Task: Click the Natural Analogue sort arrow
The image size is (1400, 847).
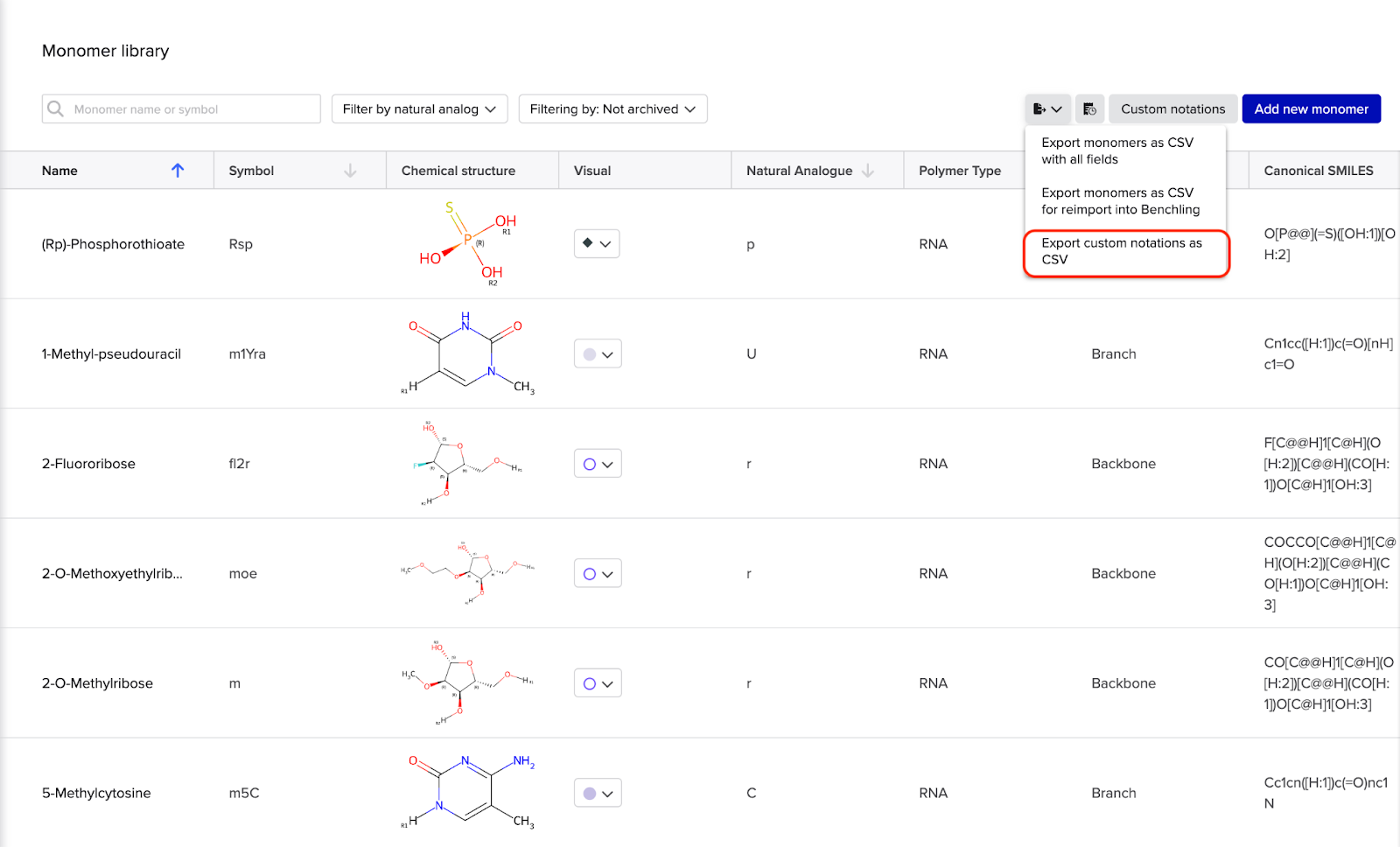Action: (x=868, y=171)
